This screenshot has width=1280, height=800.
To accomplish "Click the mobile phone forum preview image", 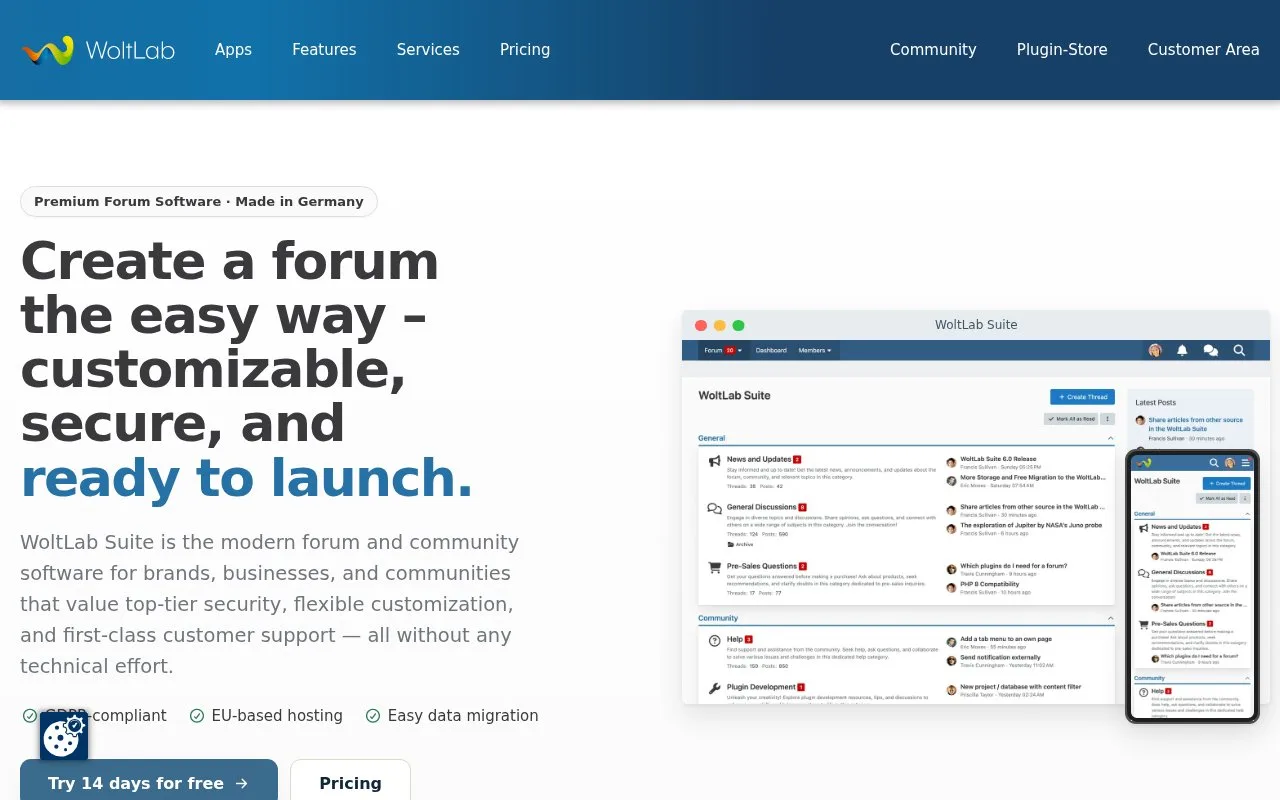I will click(1192, 586).
